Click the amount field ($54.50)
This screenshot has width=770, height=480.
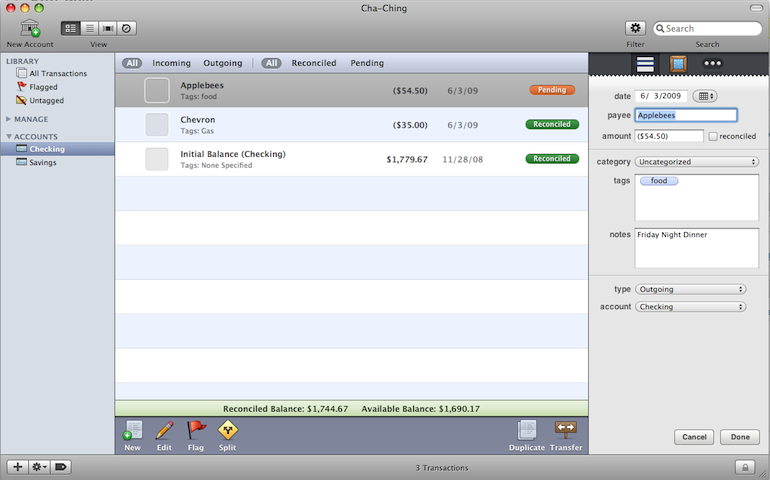coord(669,136)
